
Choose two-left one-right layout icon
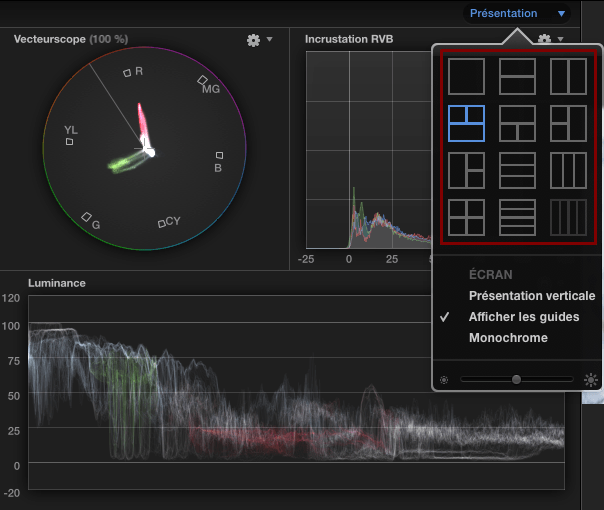click(x=568, y=123)
